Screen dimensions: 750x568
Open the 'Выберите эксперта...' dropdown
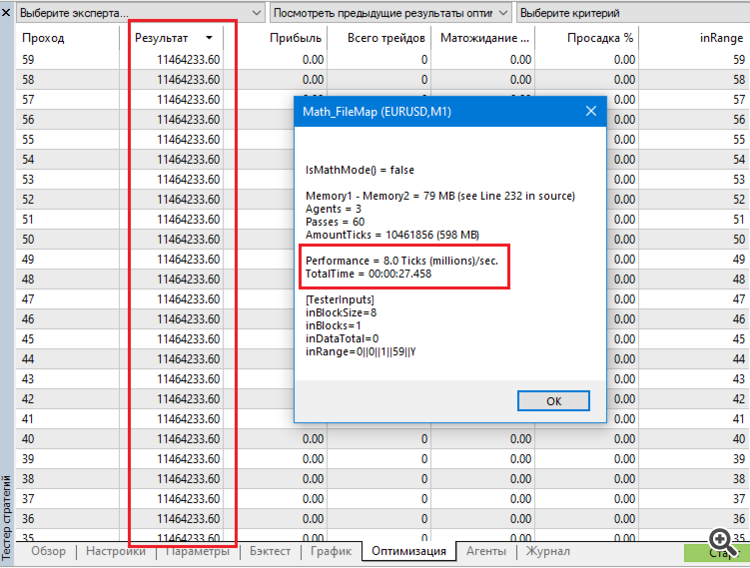[141, 13]
